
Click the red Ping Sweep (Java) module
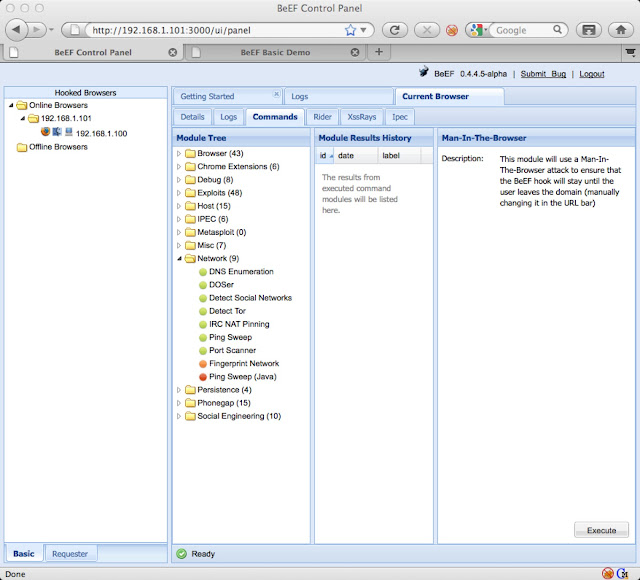pyautogui.click(x=243, y=377)
